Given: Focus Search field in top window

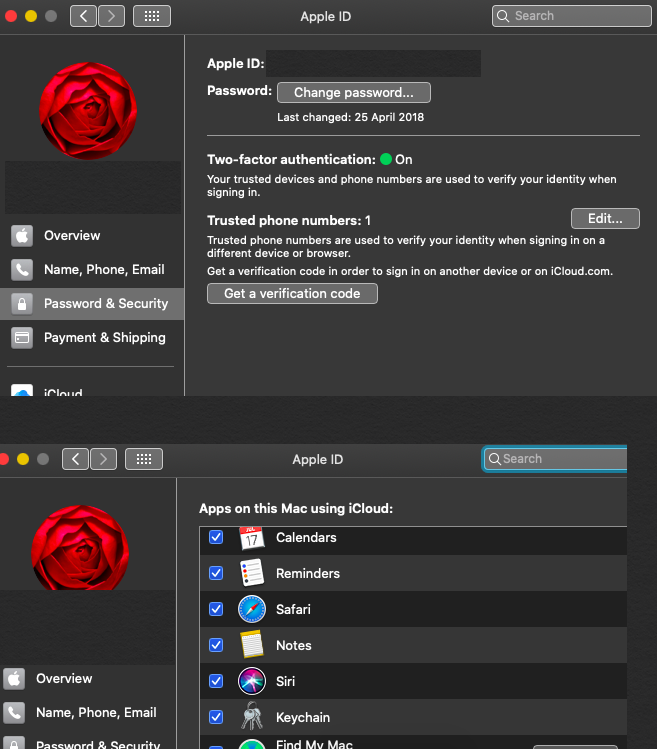Looking at the screenshot, I should tap(571, 16).
